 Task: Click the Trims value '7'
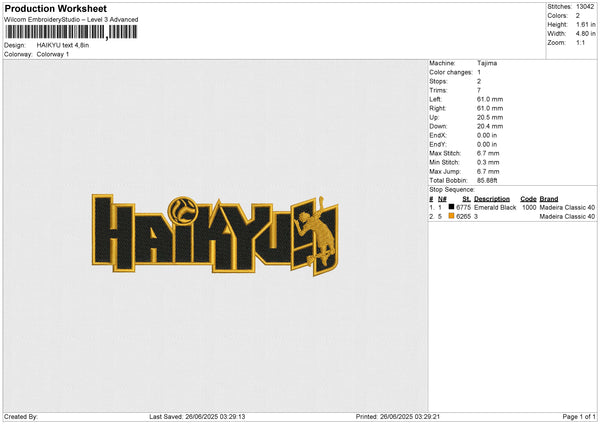[x=479, y=90]
